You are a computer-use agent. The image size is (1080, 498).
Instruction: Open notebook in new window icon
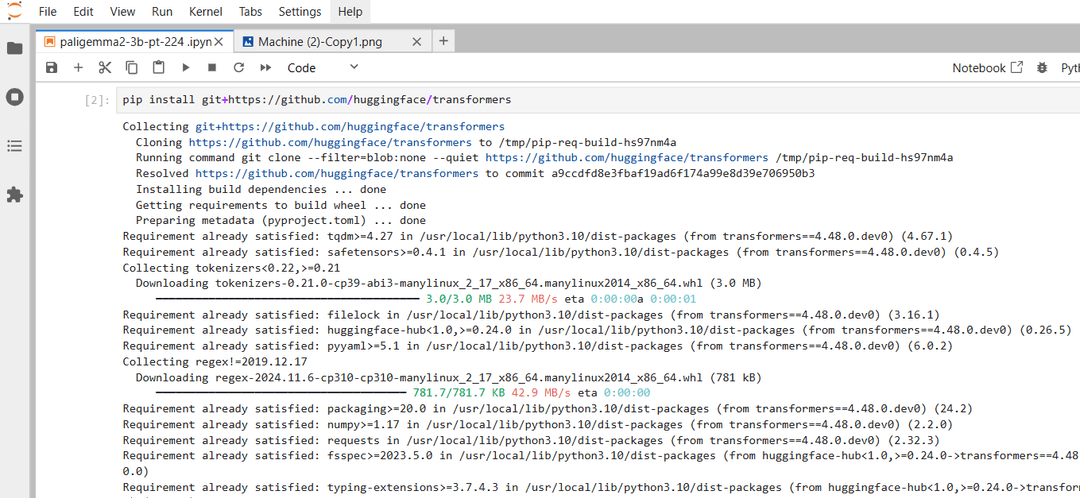1017,68
